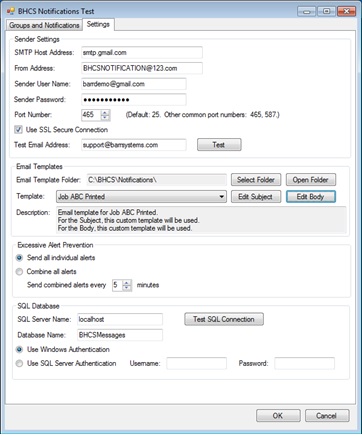The image size is (362, 436).
Task: Click the Sender User Name field
Action: [x=134, y=84]
